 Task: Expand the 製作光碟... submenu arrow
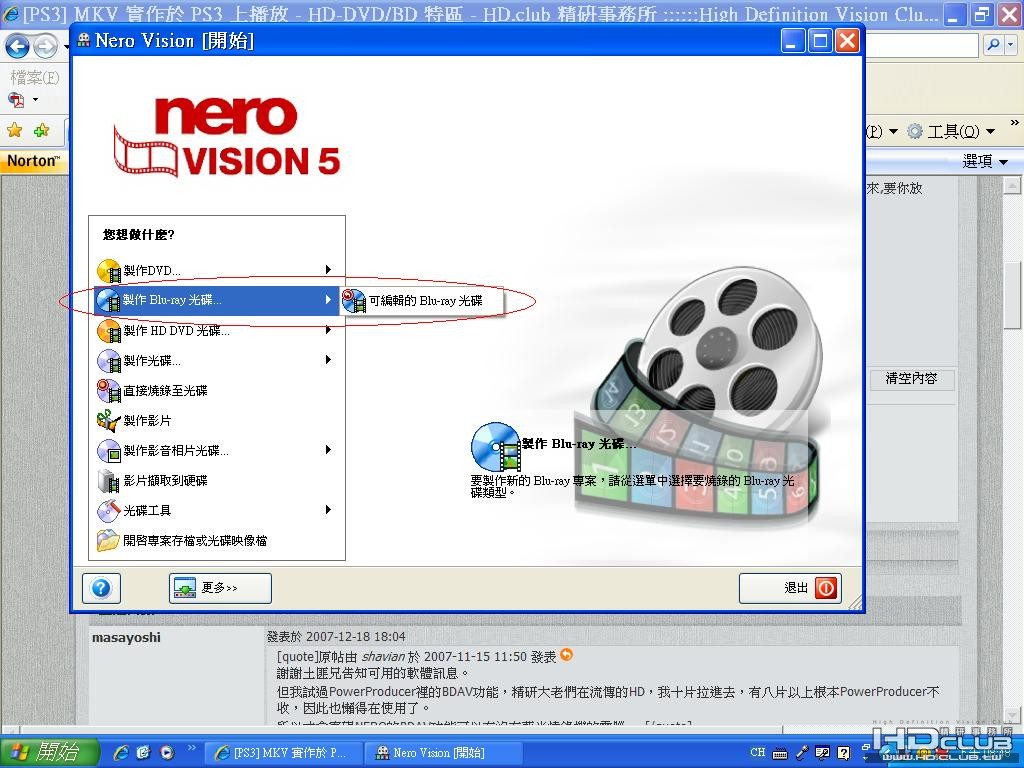(328, 360)
